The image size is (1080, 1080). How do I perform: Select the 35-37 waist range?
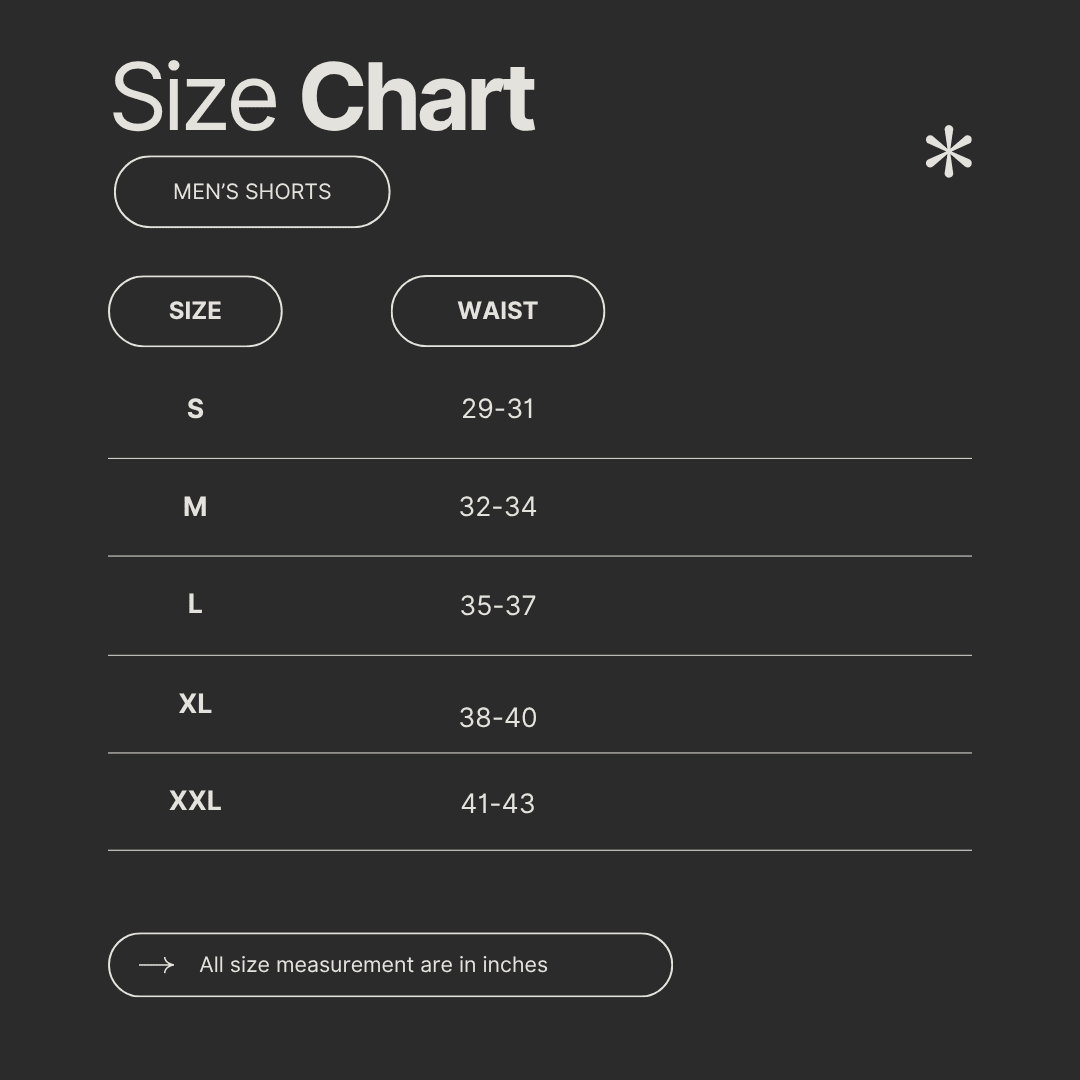coord(498,605)
